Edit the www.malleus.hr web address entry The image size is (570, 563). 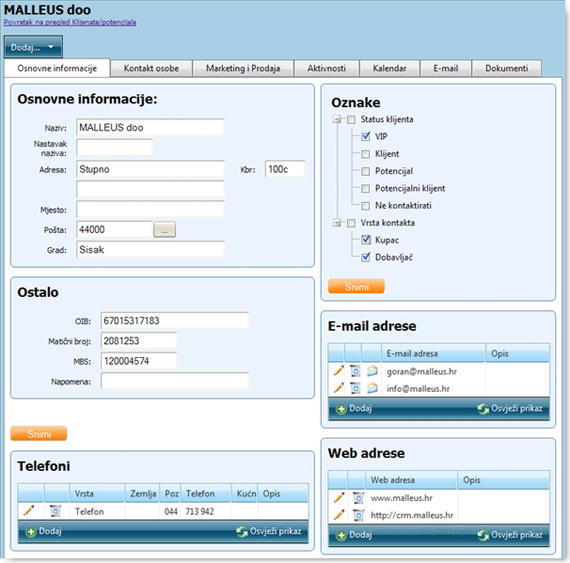point(339,497)
